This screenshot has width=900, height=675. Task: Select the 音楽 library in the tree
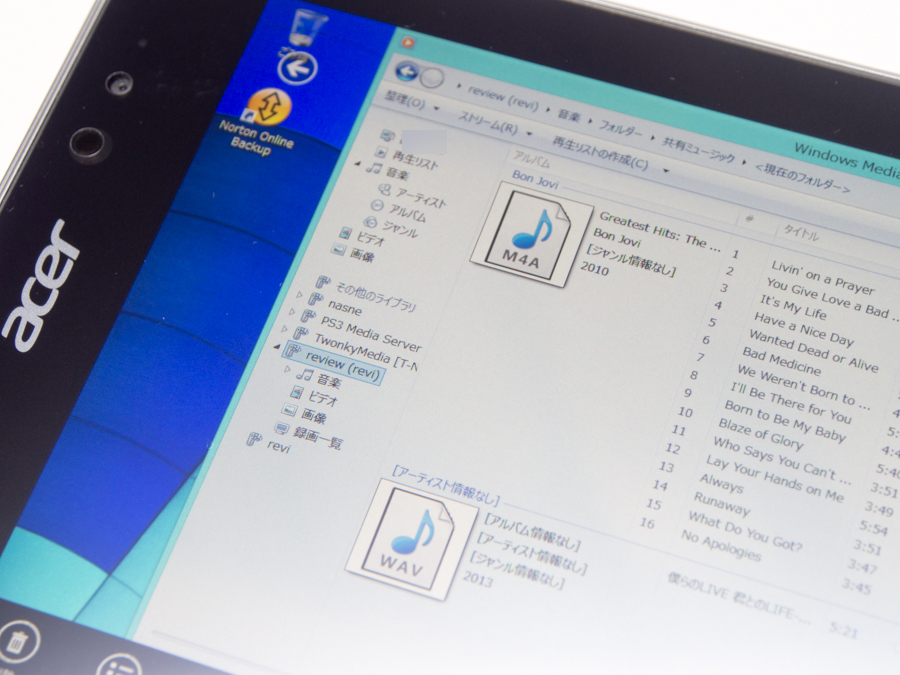[x=396, y=173]
